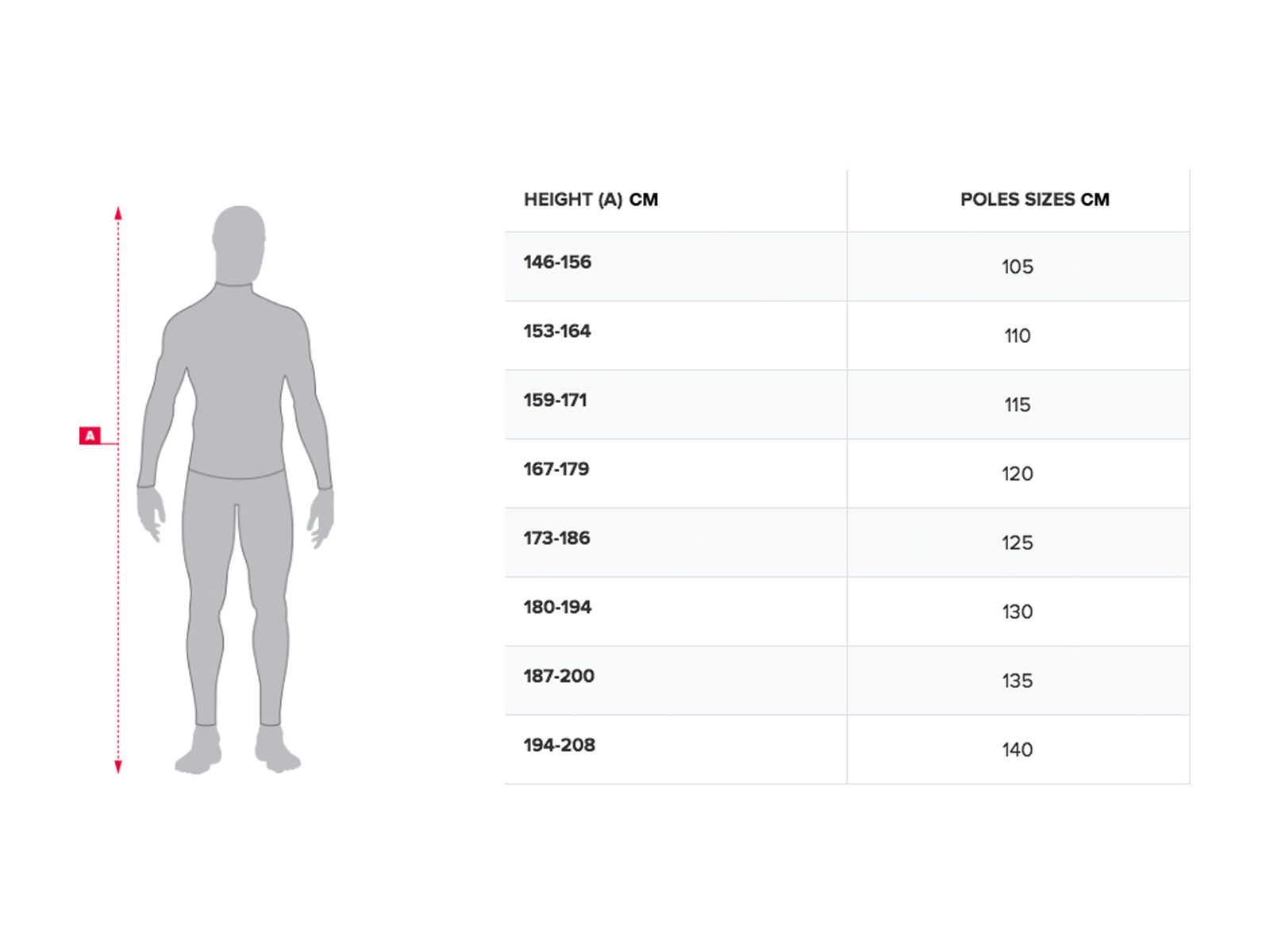Select the 173-186 height range cell
This screenshot has width=1270, height=952.
pyautogui.click(x=556, y=539)
